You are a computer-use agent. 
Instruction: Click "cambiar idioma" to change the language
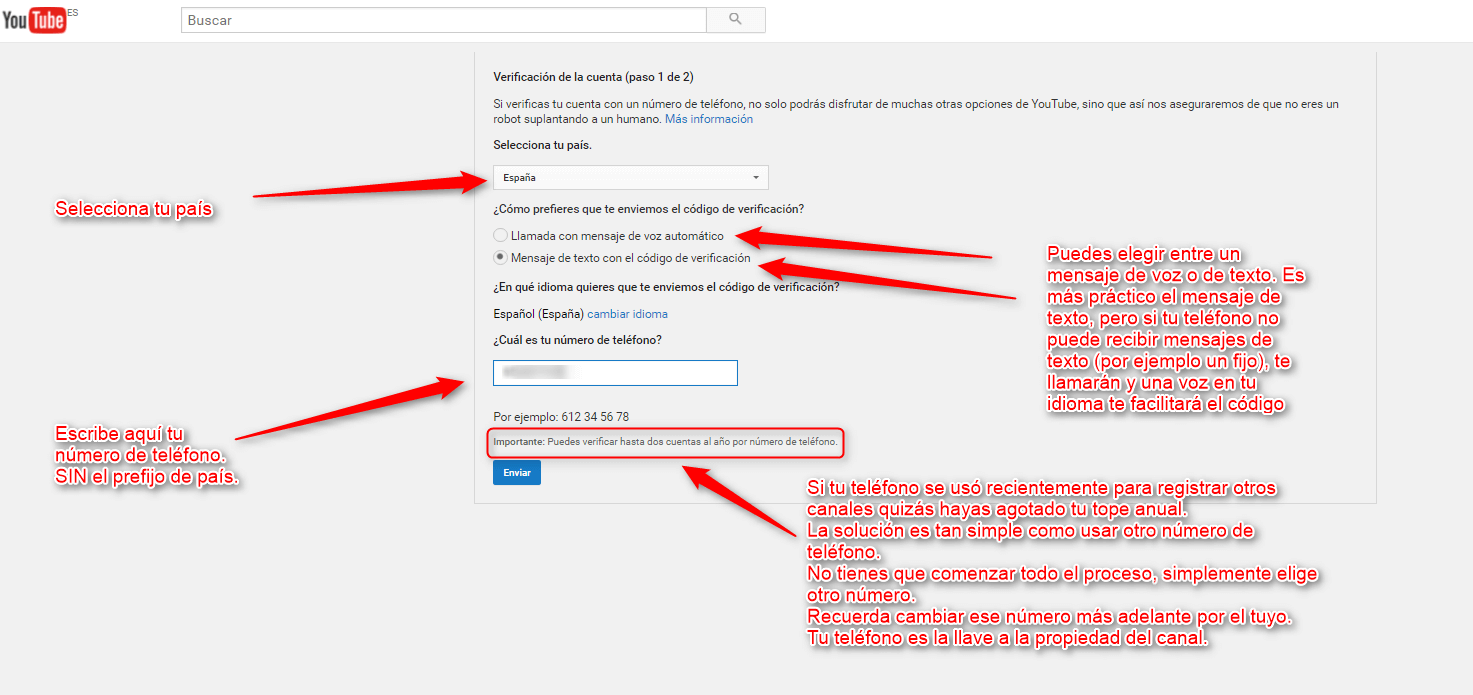pyautogui.click(x=627, y=313)
